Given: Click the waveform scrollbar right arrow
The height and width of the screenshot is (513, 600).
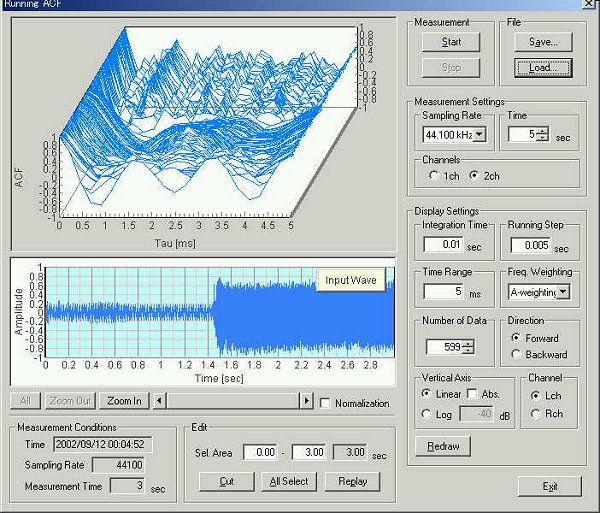Looking at the screenshot, I should tap(306, 401).
